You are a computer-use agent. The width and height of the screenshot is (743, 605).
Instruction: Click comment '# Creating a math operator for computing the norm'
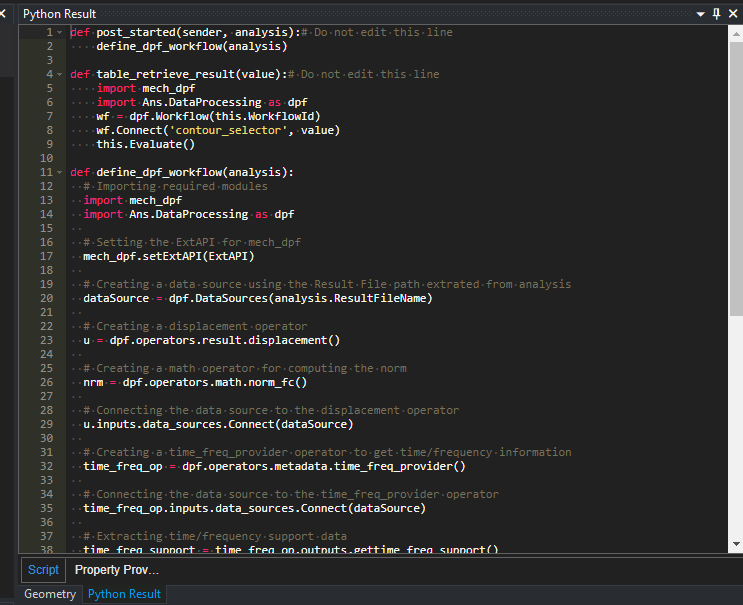[x=245, y=369]
